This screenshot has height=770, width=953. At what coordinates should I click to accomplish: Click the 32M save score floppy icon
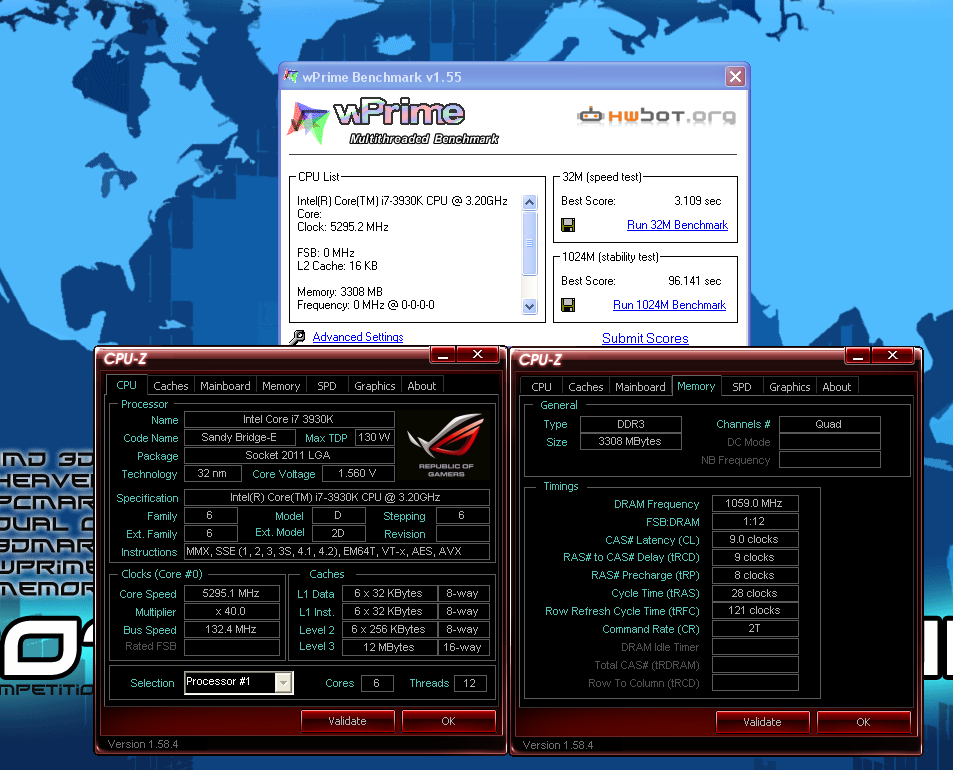[x=568, y=225]
